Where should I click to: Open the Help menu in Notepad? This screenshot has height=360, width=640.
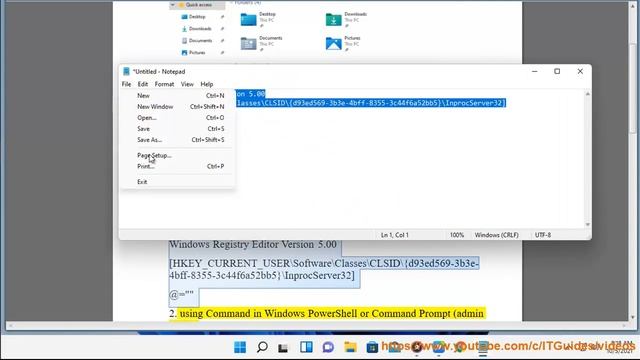[x=207, y=84]
